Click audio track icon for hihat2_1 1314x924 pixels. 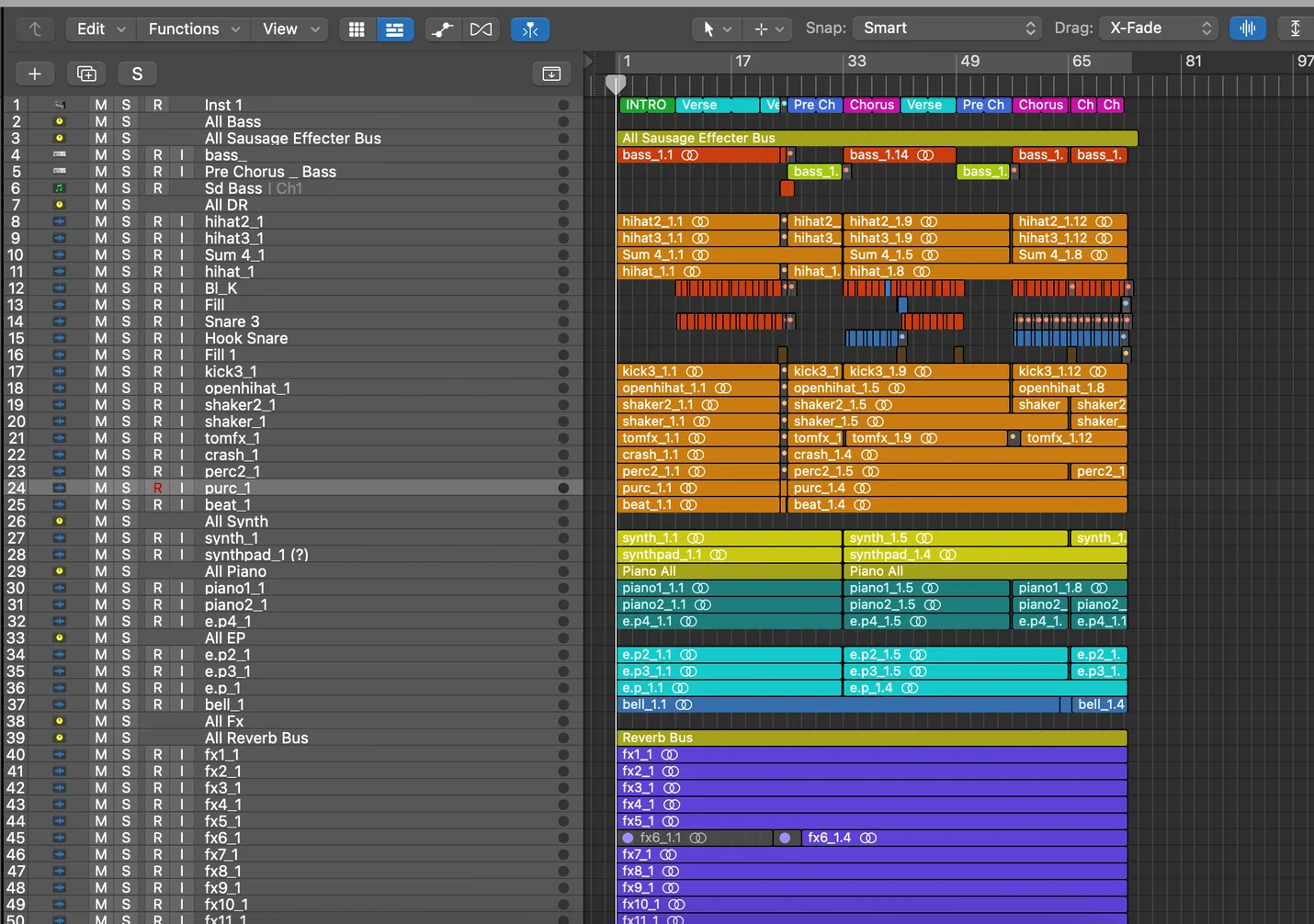coord(60,221)
